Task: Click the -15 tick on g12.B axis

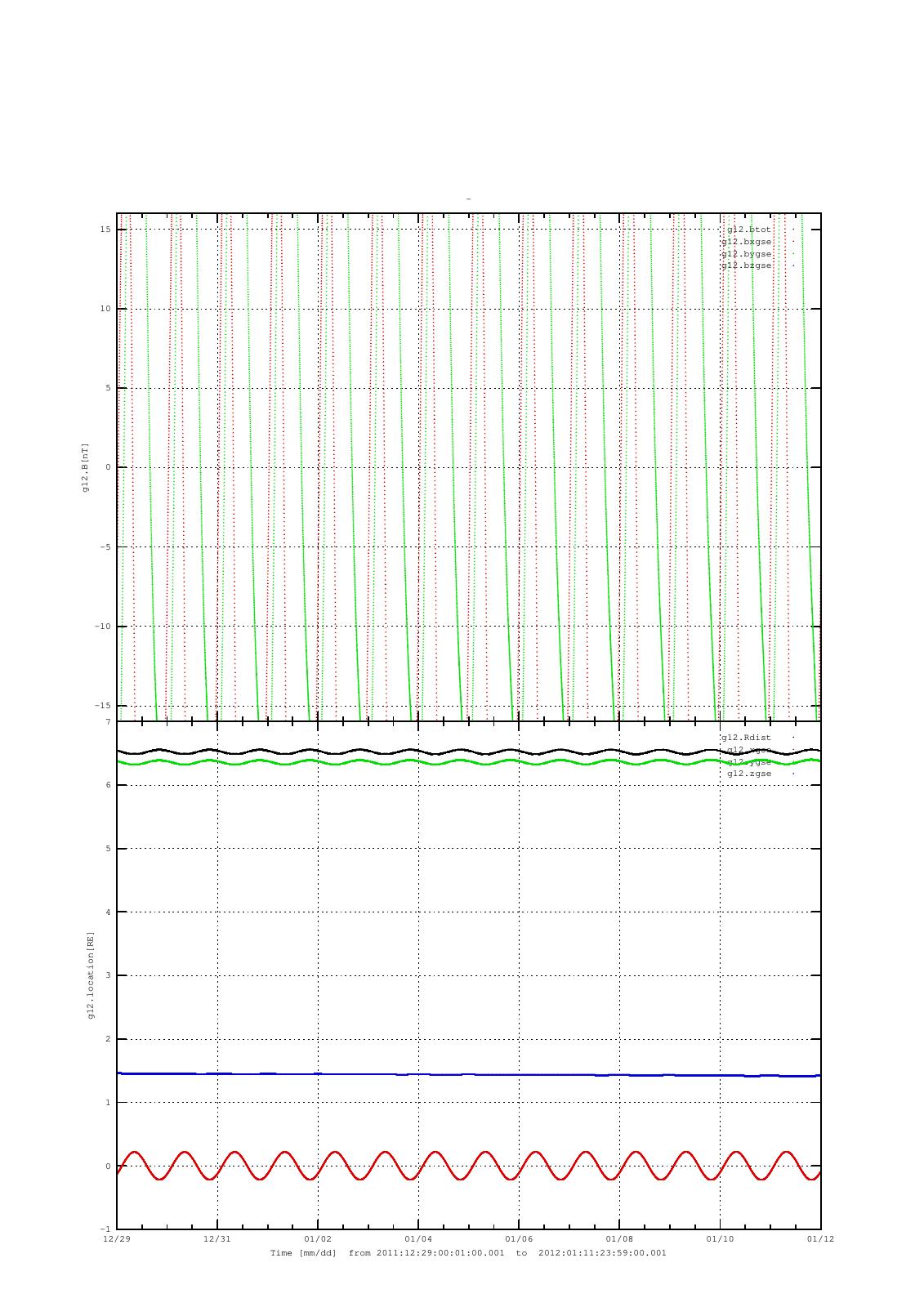Action: click(x=104, y=706)
